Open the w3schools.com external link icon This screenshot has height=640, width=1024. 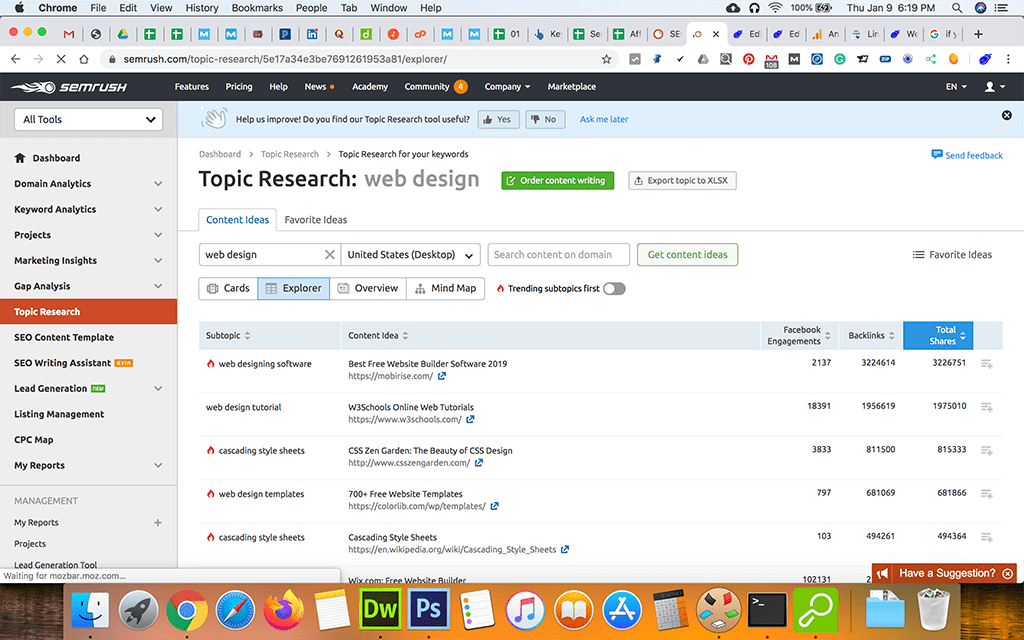470,419
